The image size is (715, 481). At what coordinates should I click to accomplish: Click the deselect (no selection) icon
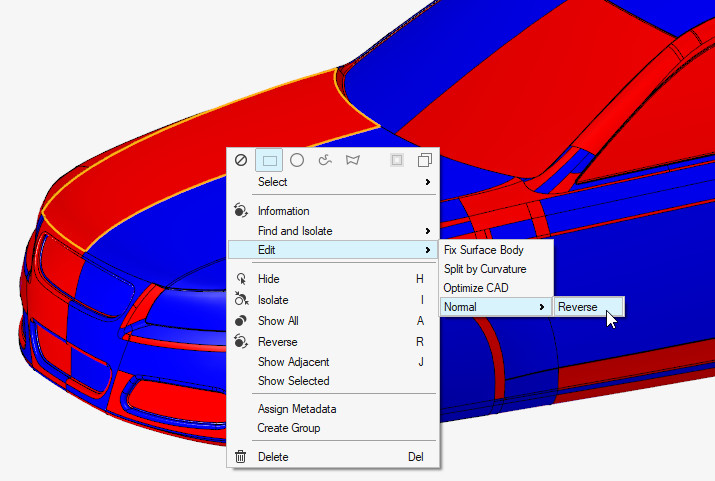241,160
